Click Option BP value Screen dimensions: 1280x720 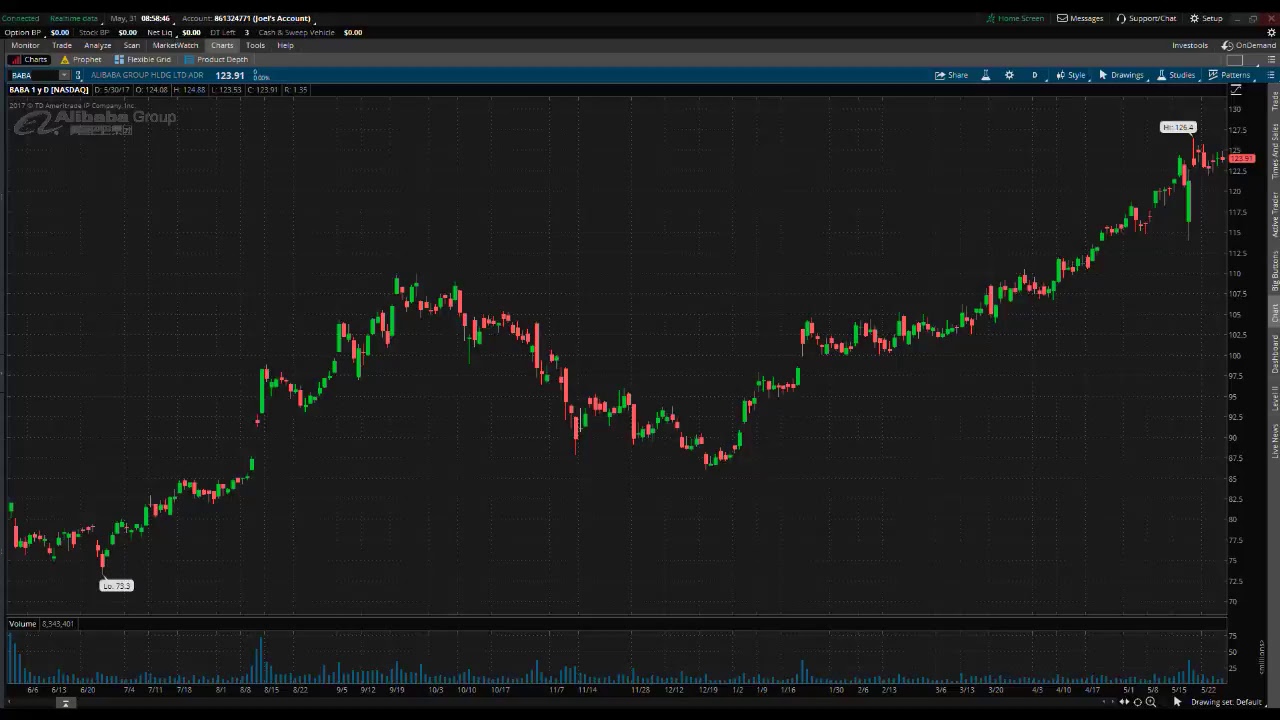[x=60, y=32]
